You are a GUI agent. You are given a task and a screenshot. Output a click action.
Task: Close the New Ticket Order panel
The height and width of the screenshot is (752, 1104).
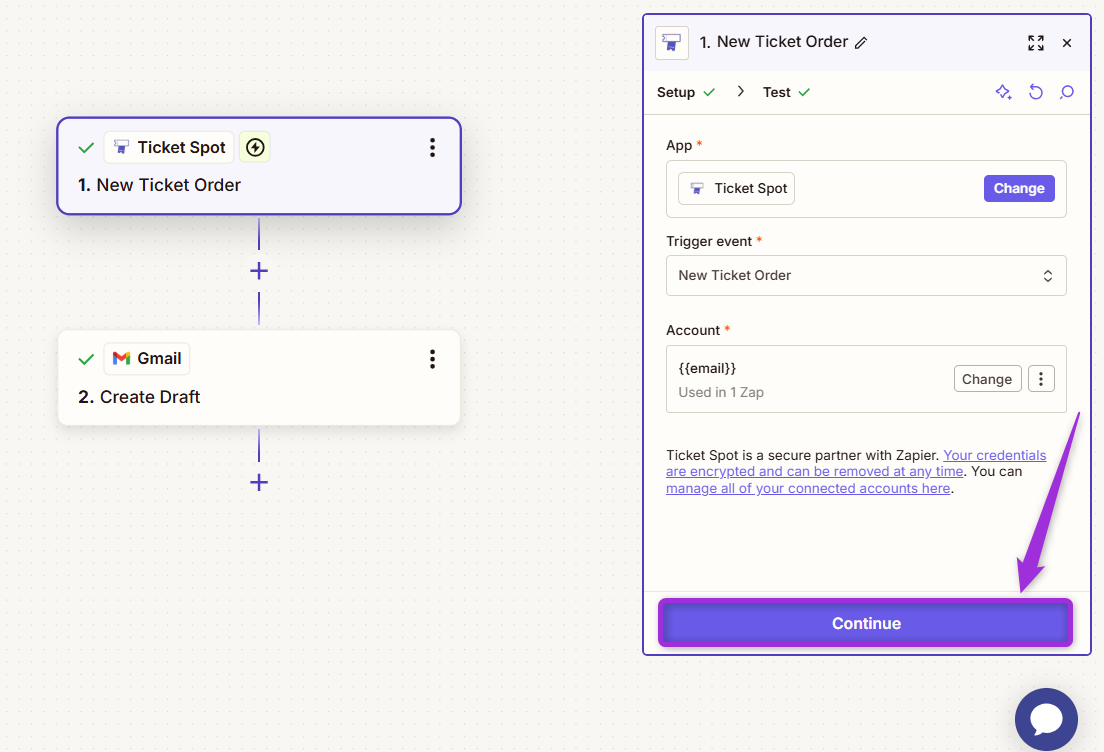(x=1067, y=43)
